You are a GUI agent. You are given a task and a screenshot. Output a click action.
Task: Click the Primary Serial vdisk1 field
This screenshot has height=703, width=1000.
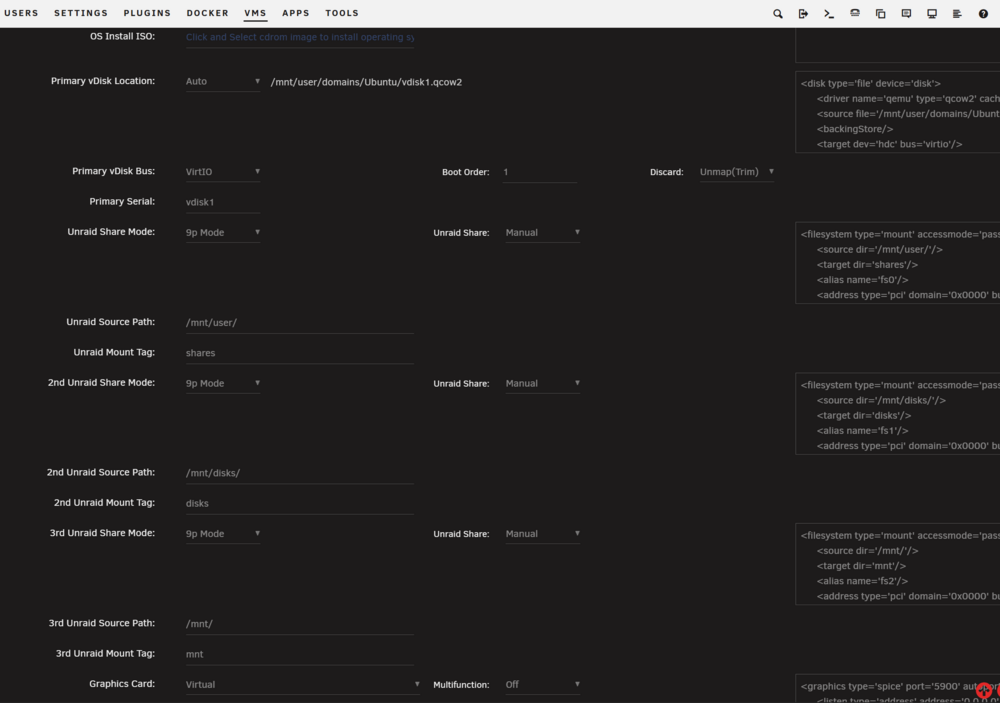(x=223, y=202)
